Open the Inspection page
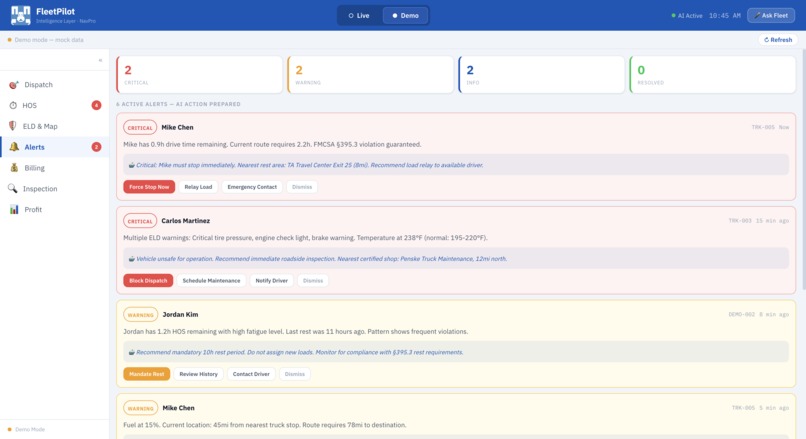This screenshot has height=439, width=806. (54, 189)
